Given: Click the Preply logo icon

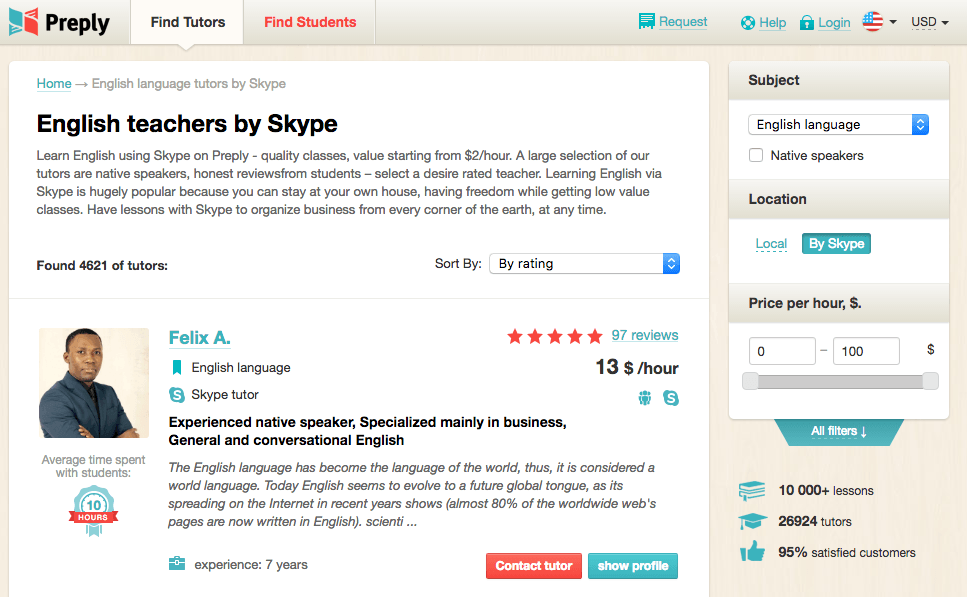Looking at the screenshot, I should point(23,22).
